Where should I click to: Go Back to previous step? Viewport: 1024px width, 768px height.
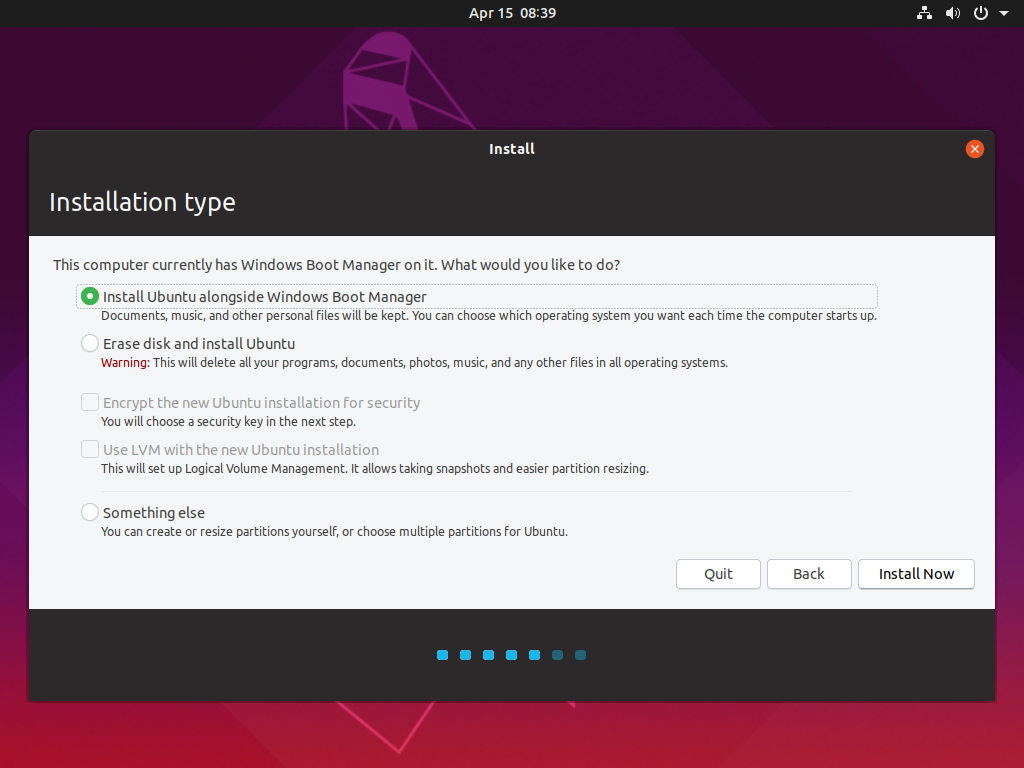tap(809, 574)
